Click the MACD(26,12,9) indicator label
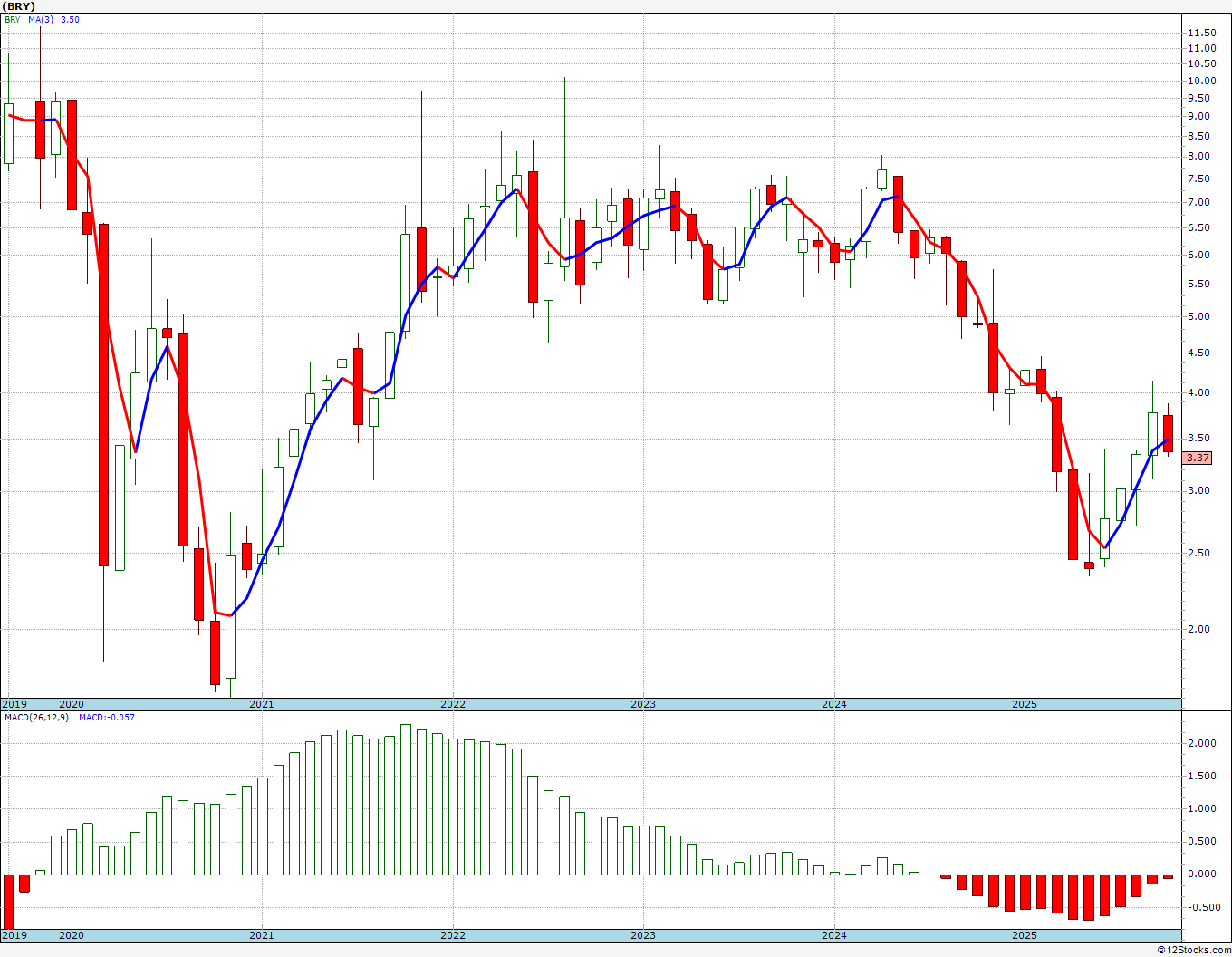1232x957 pixels. (36, 718)
